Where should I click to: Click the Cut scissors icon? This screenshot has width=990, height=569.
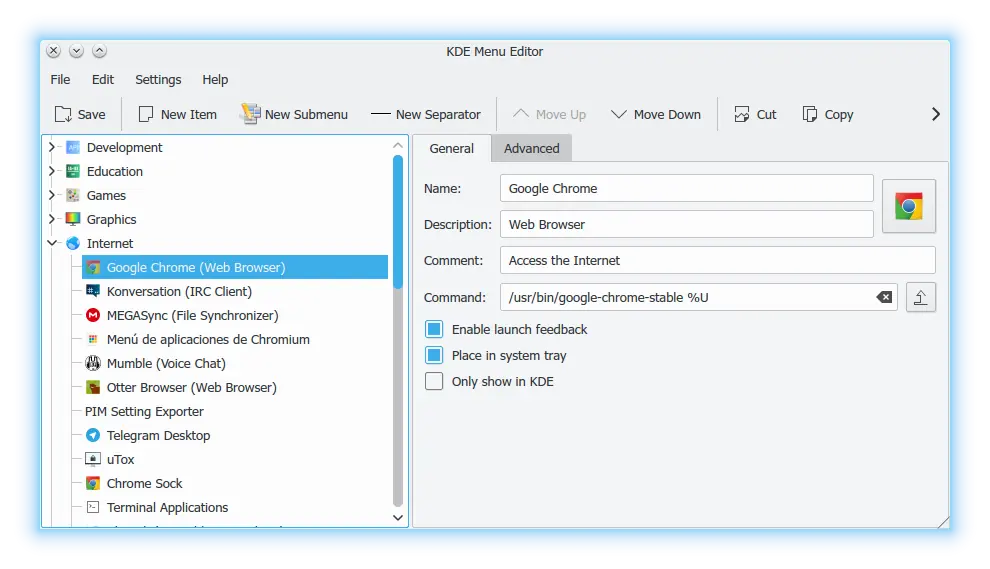point(742,114)
